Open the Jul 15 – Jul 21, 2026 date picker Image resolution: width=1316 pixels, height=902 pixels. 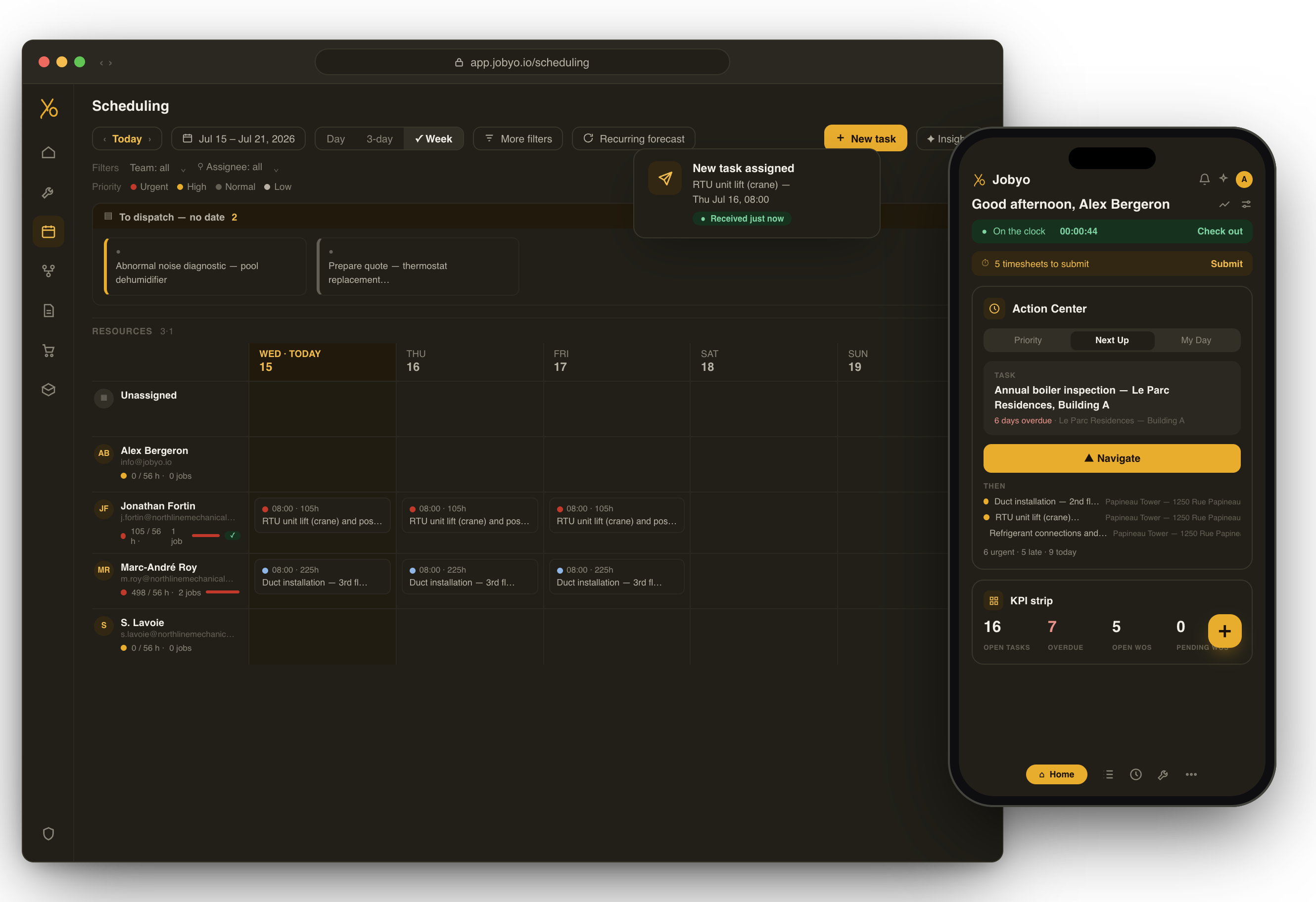pyautogui.click(x=238, y=138)
